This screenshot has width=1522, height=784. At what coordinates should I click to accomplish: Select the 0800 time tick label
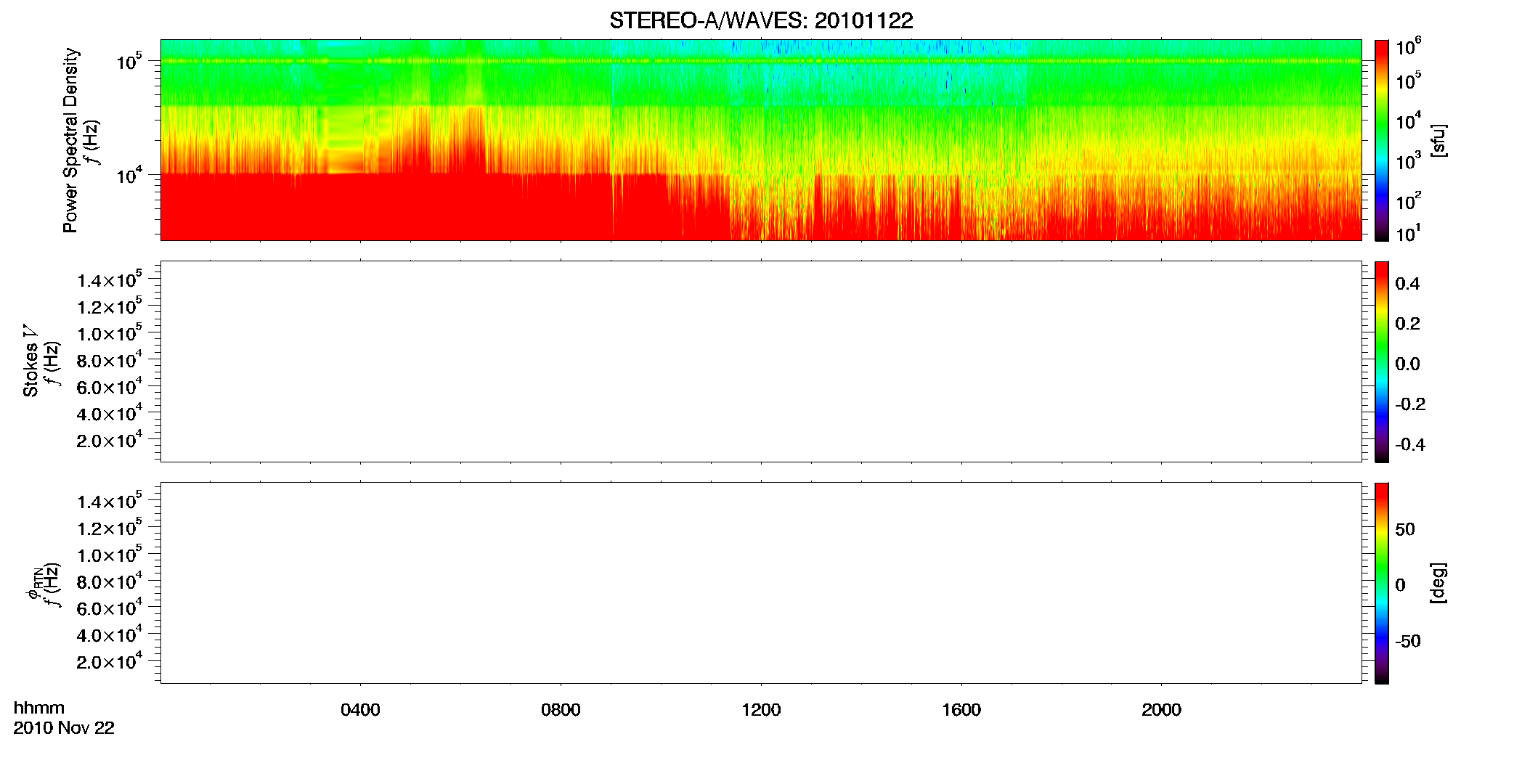click(x=561, y=710)
